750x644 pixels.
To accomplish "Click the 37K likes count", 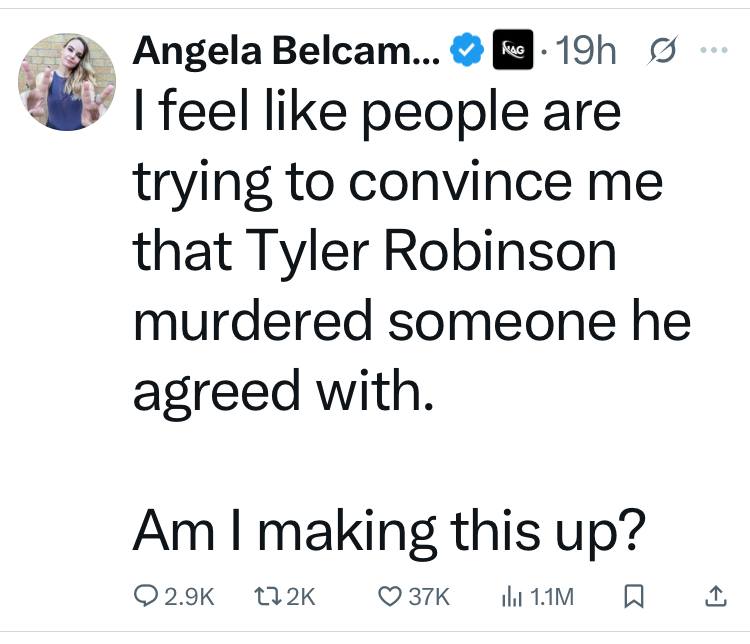I will [430, 597].
